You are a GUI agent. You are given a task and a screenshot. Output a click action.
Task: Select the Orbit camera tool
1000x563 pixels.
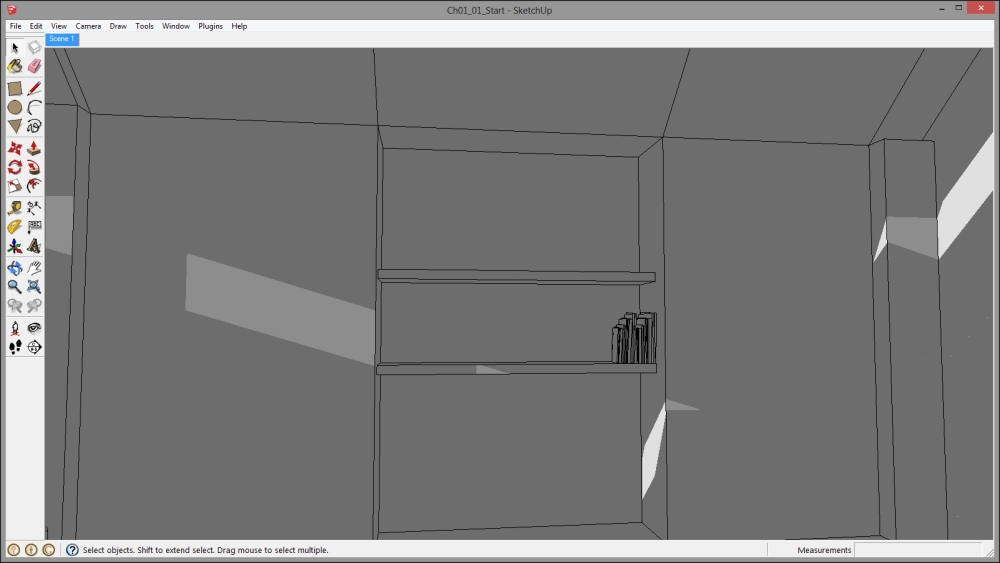pyautogui.click(x=15, y=268)
